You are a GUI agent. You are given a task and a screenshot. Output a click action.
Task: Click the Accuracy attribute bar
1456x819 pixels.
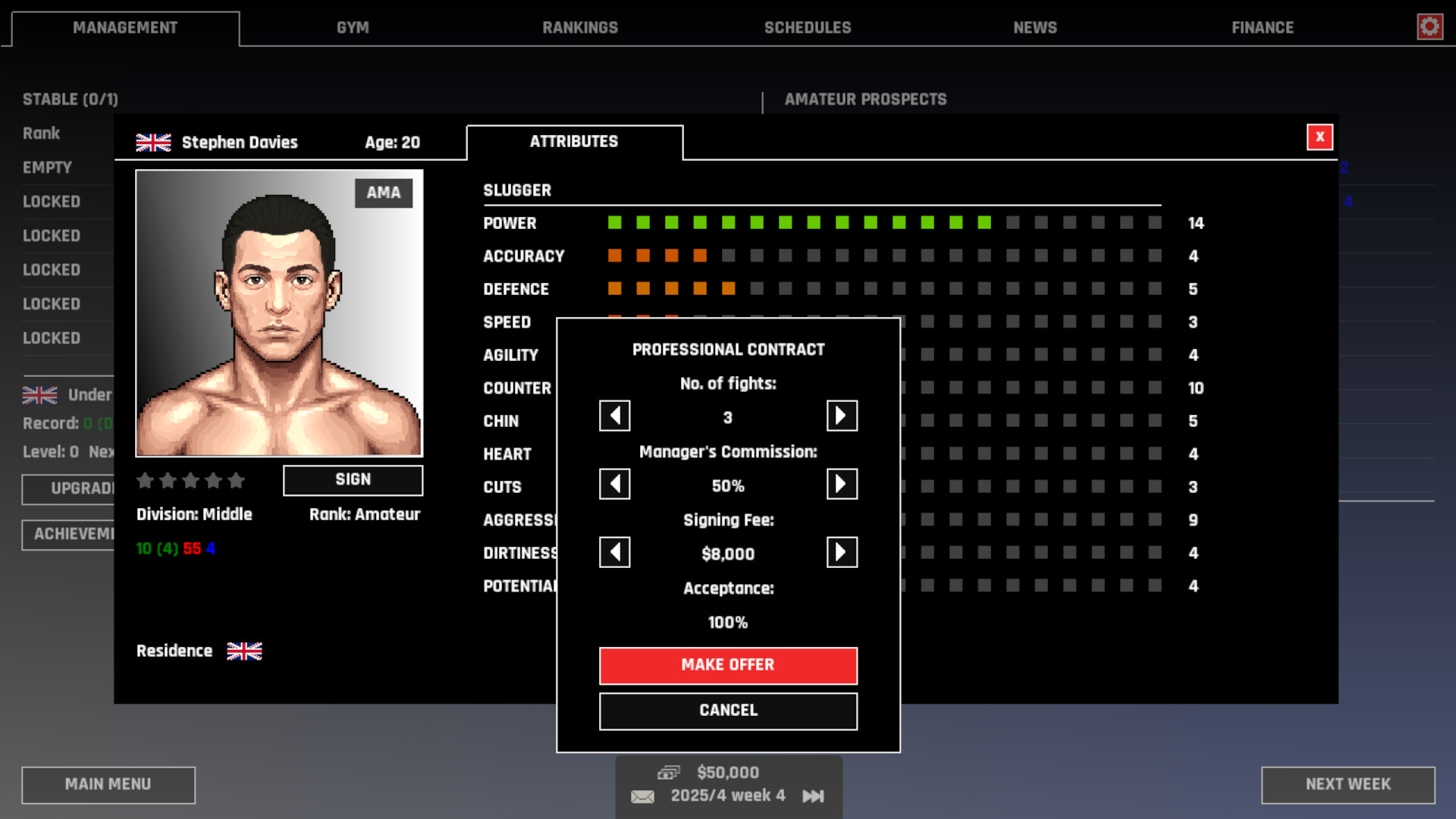pos(884,256)
